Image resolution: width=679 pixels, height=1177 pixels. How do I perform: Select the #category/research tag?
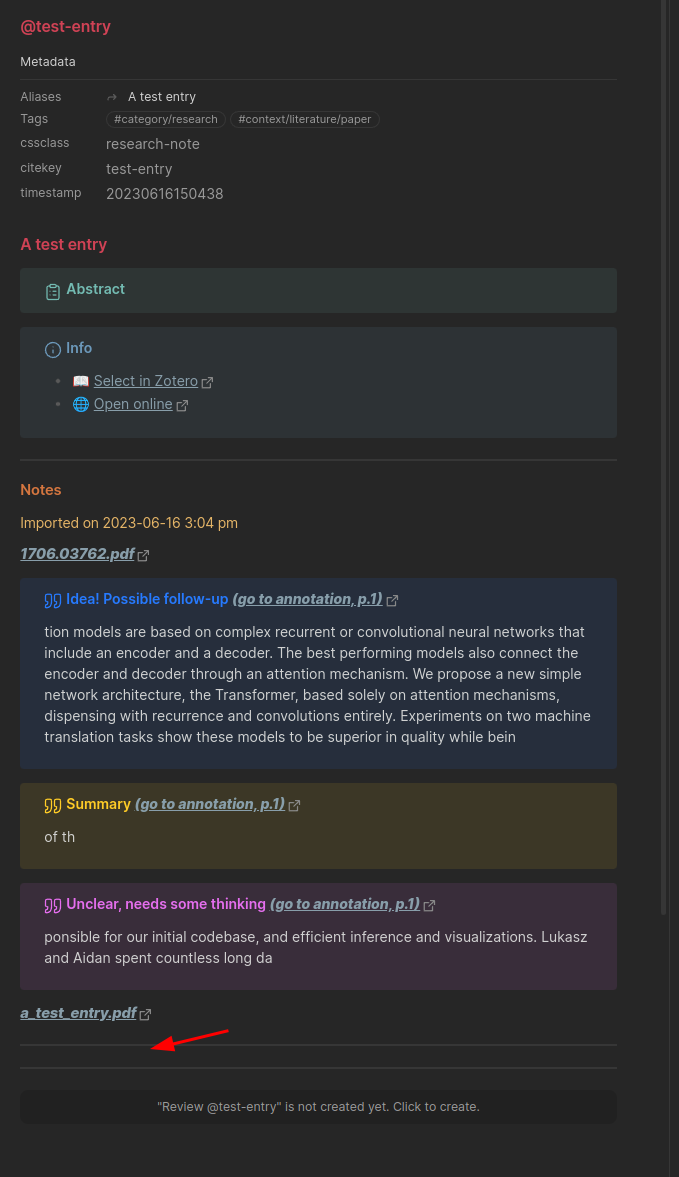click(165, 119)
